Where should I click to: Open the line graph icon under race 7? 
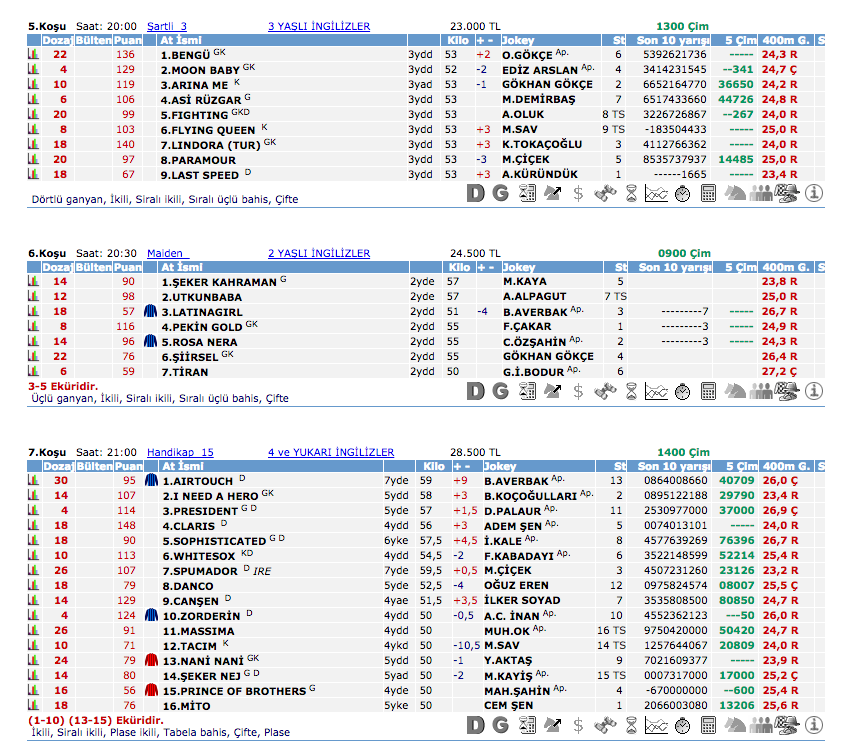click(655, 724)
